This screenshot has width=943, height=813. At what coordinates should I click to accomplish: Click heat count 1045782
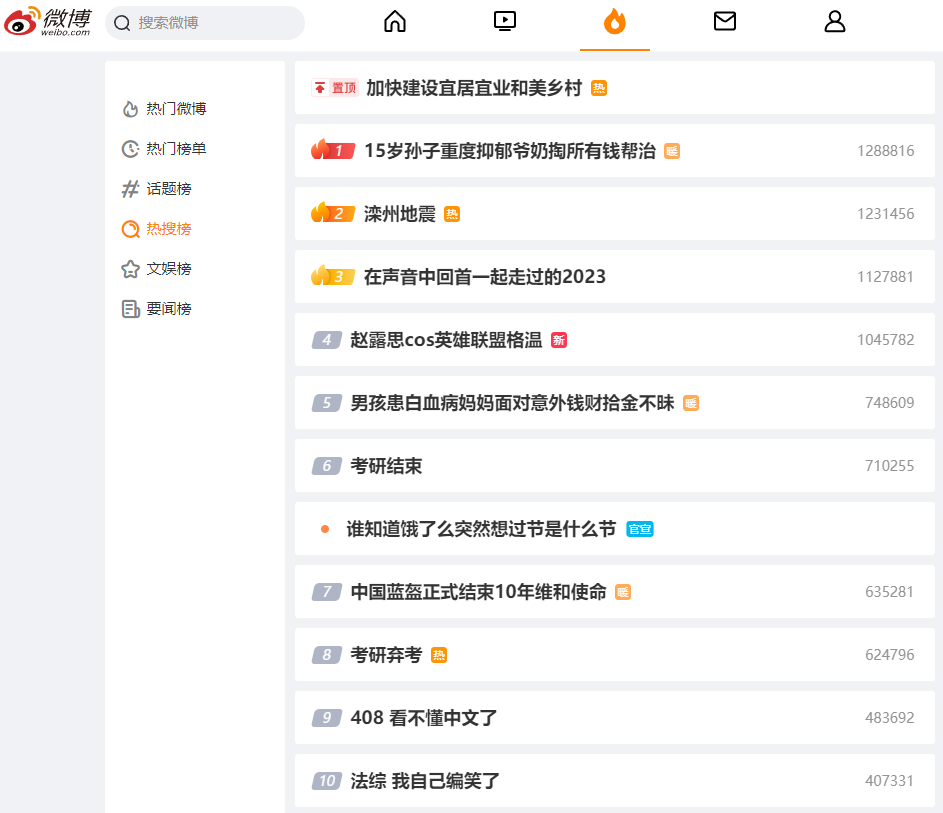point(885,340)
